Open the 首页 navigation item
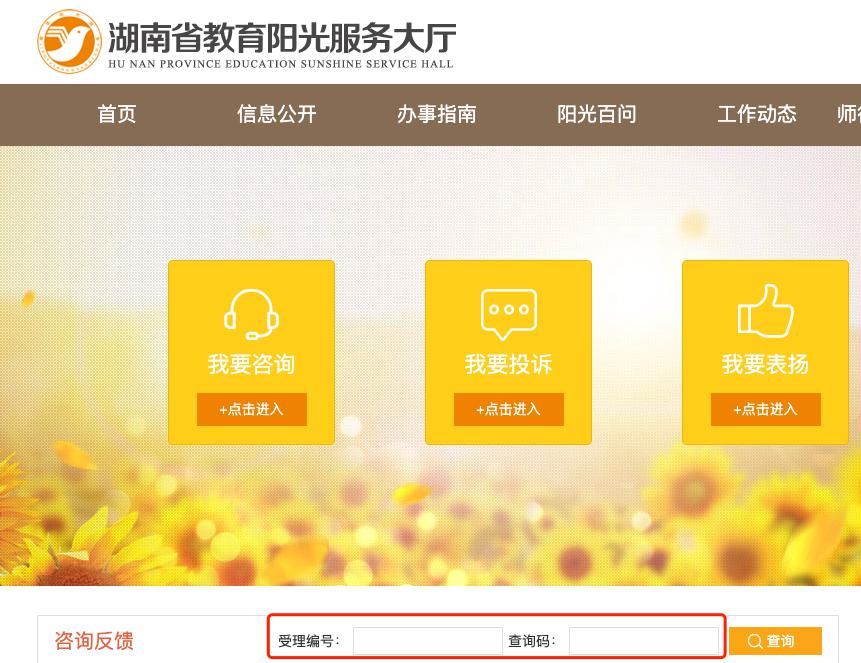The image size is (861, 663). pyautogui.click(x=116, y=114)
